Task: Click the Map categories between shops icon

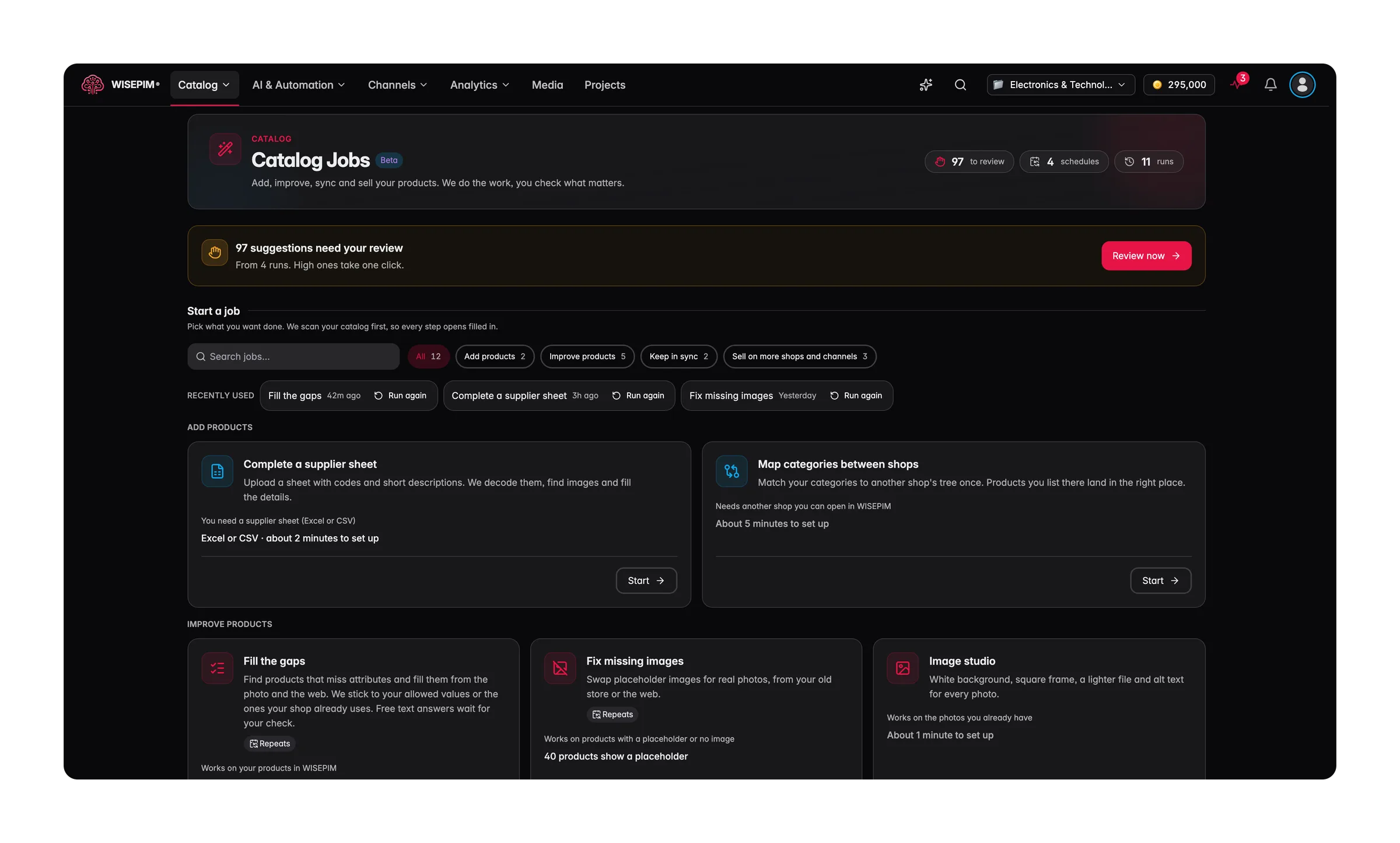Action: (x=731, y=471)
